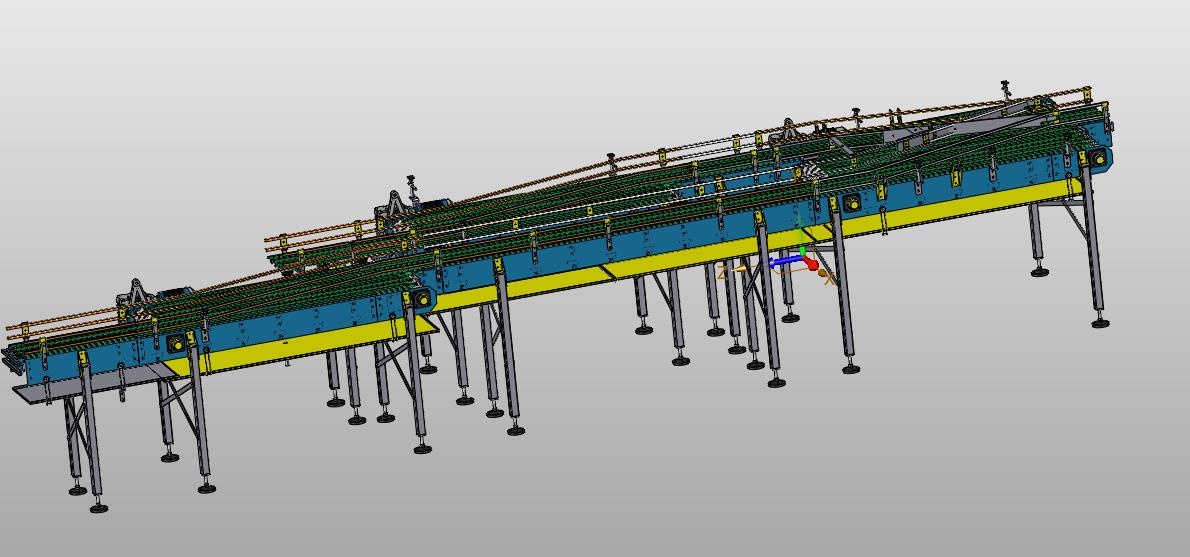
Task: Select the red axis of the triad
Action: click(811, 263)
